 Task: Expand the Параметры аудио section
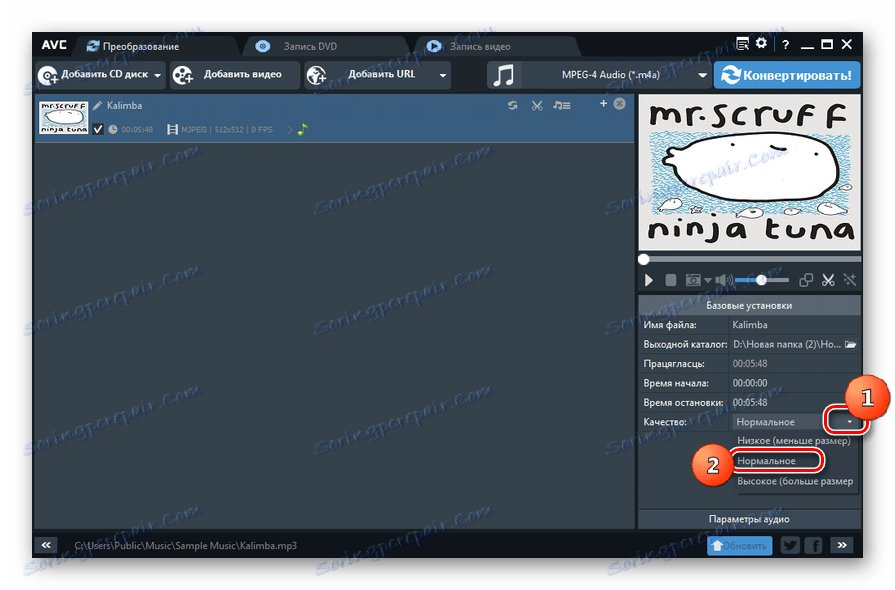749,519
